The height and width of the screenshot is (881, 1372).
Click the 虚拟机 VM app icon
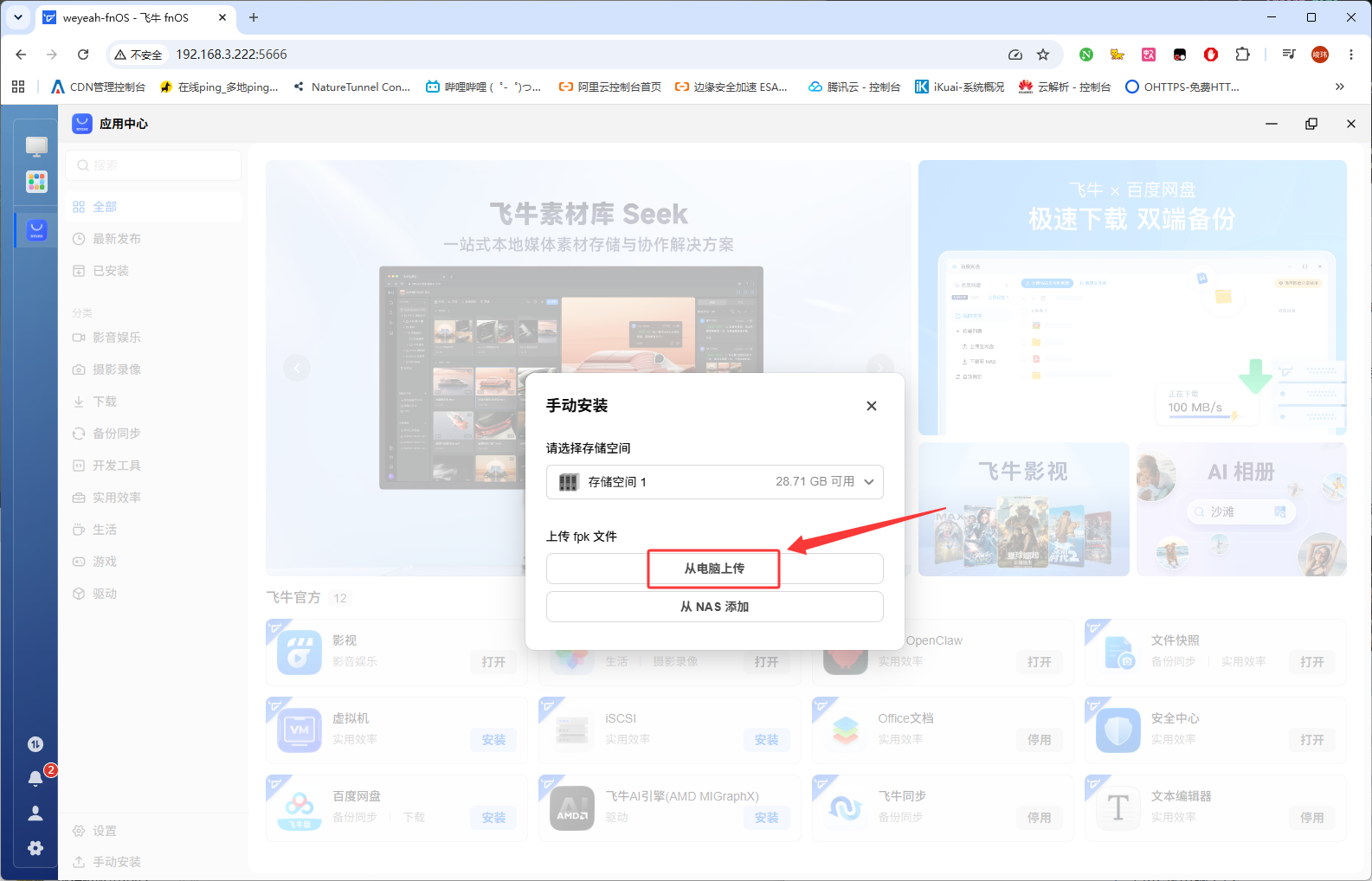coord(300,730)
